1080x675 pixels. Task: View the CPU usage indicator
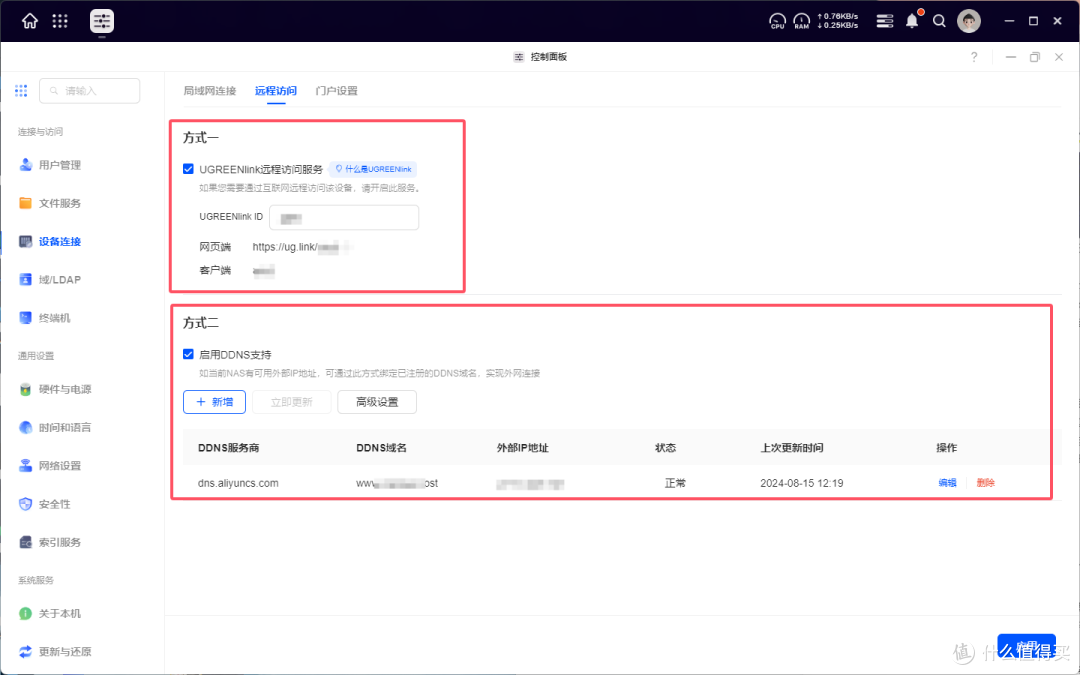coord(777,21)
